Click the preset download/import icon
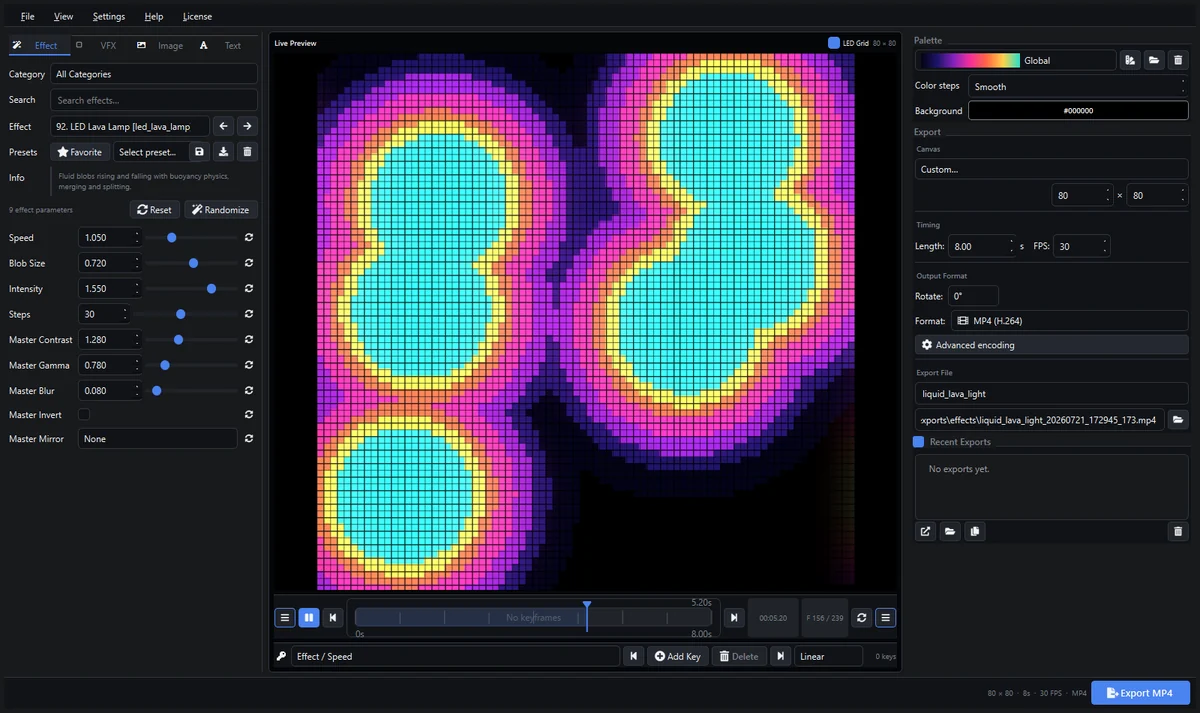1200x713 pixels. point(224,152)
